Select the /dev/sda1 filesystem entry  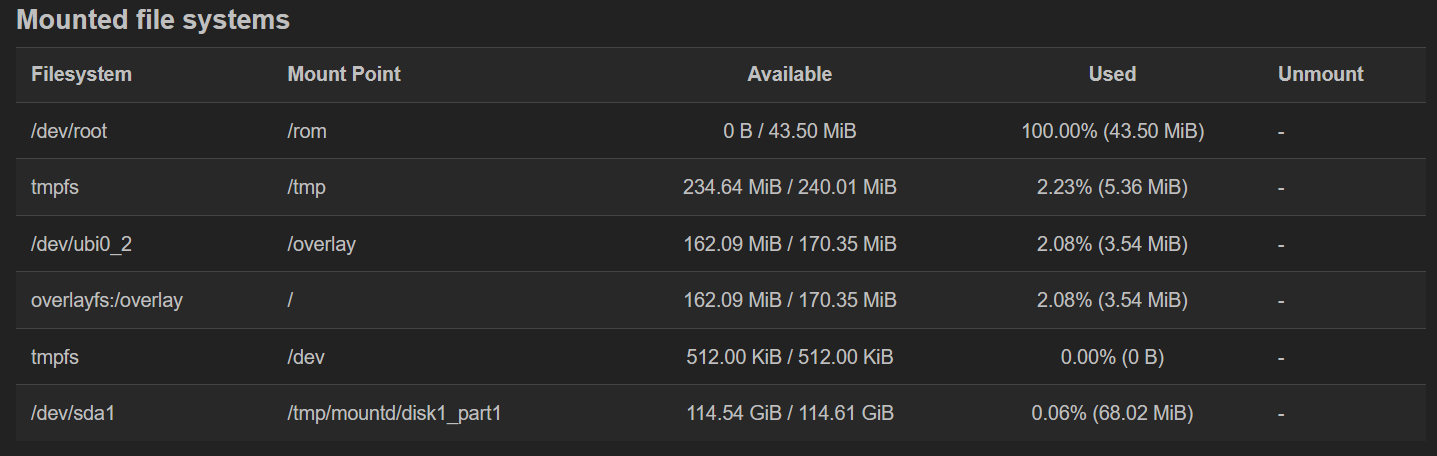pos(73,413)
